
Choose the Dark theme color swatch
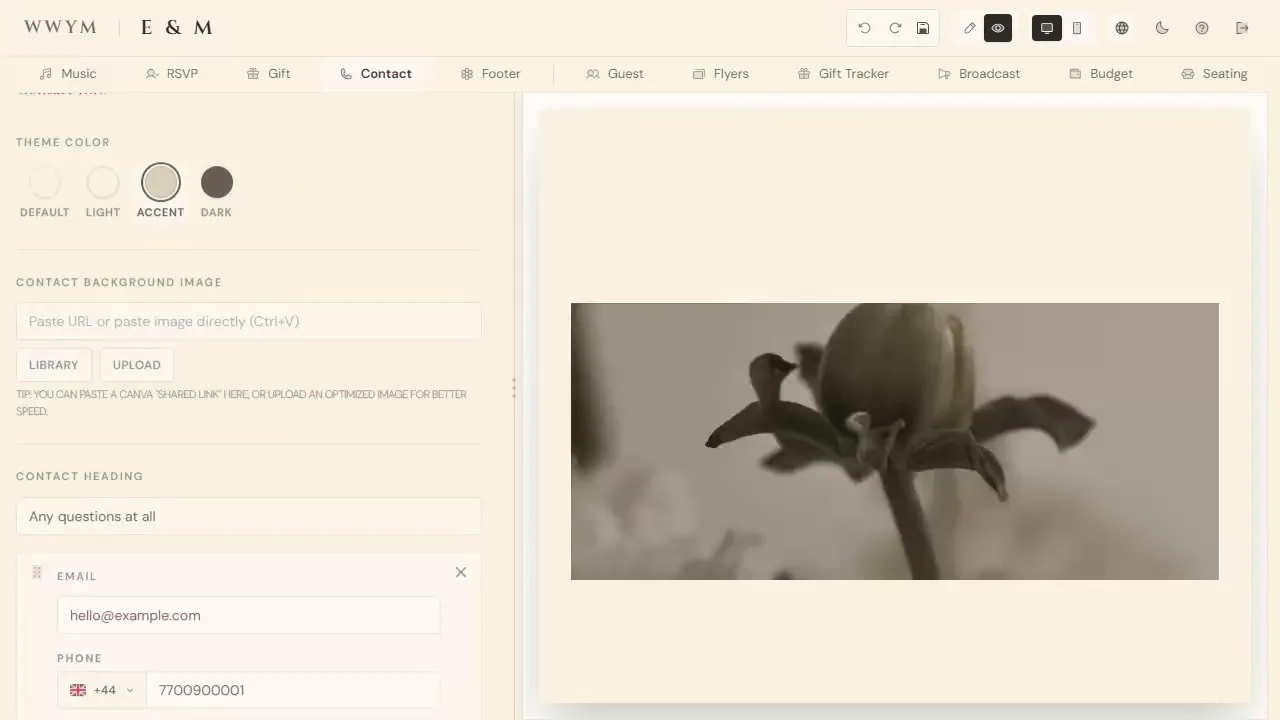[x=217, y=182]
